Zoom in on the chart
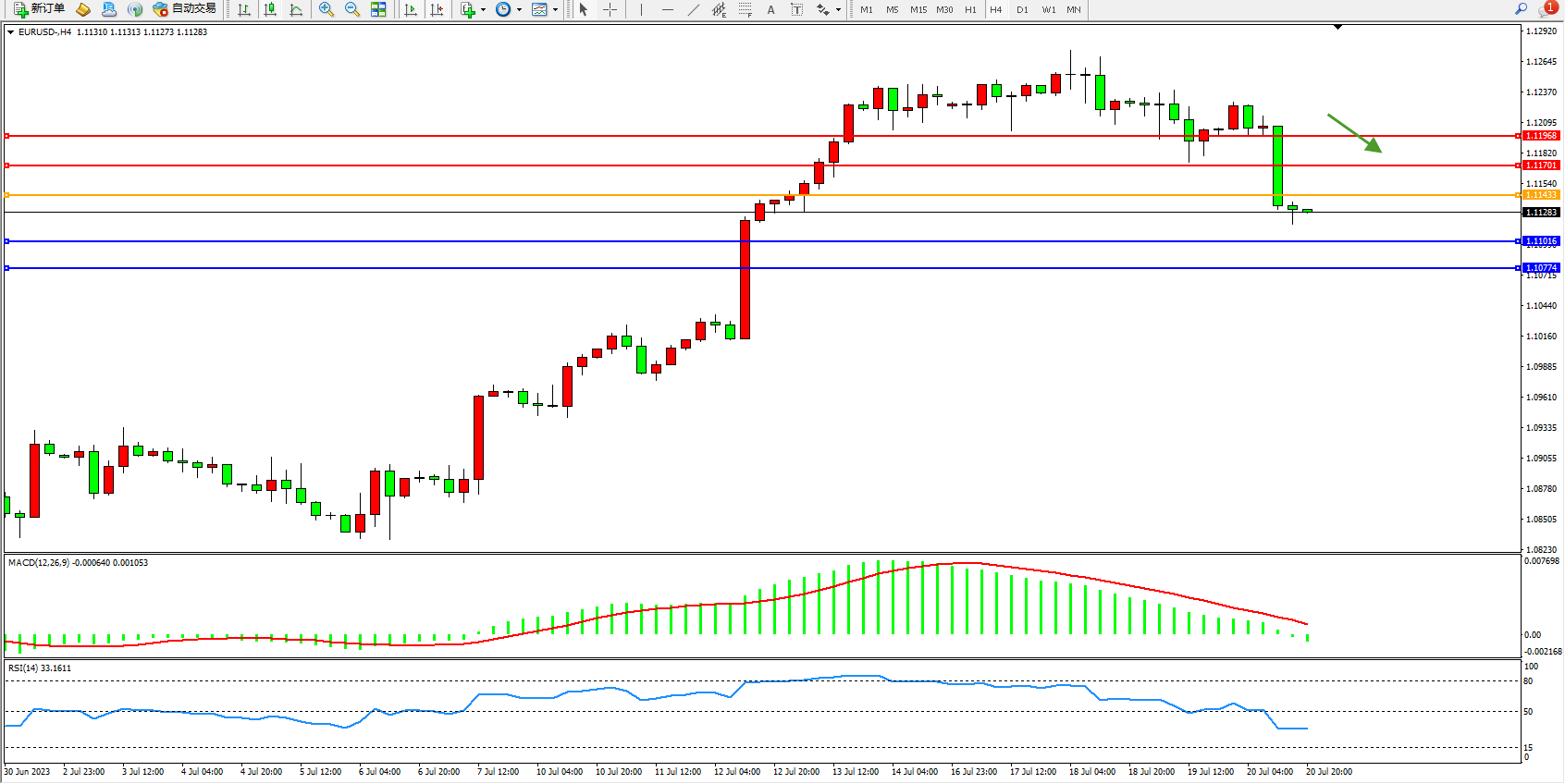This screenshot has width=1565, height=784. pos(327,9)
